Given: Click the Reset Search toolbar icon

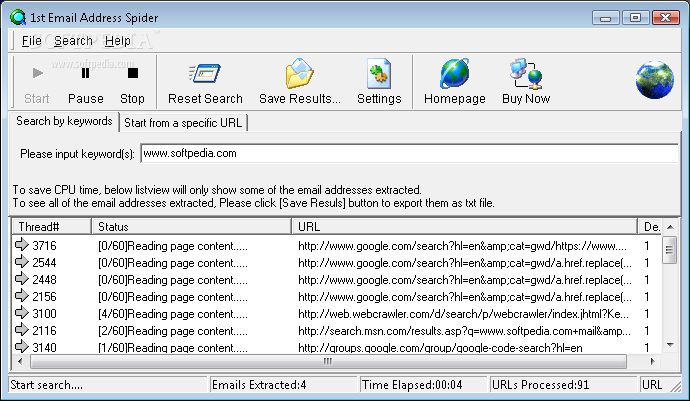Looking at the screenshot, I should tap(205, 74).
